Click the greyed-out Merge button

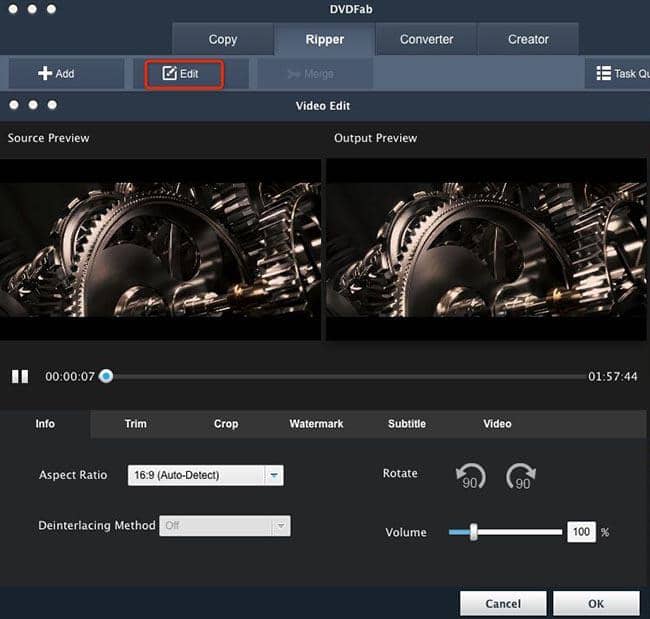[315, 74]
